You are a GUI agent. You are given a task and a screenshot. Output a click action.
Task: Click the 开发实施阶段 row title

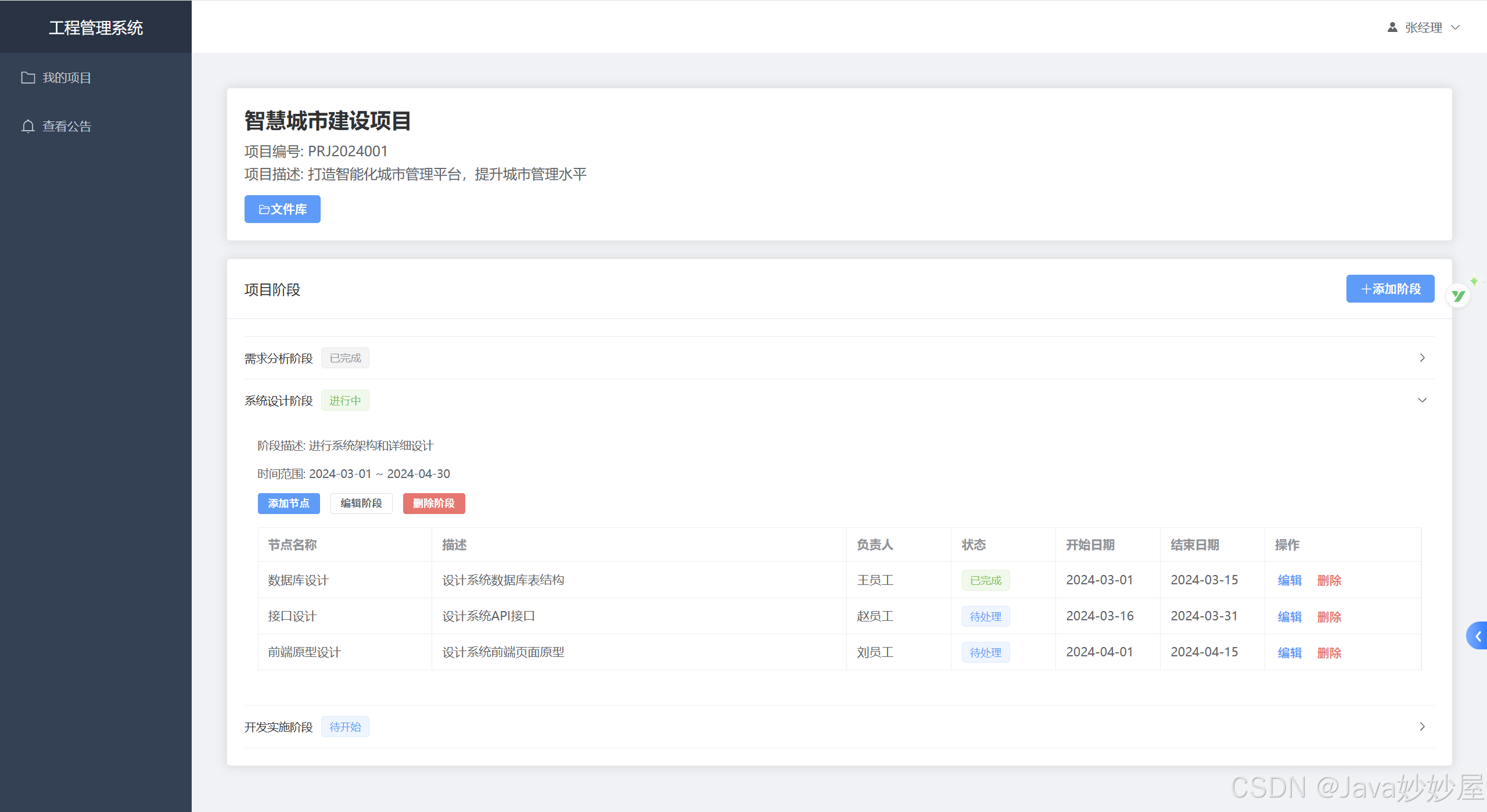(278, 727)
